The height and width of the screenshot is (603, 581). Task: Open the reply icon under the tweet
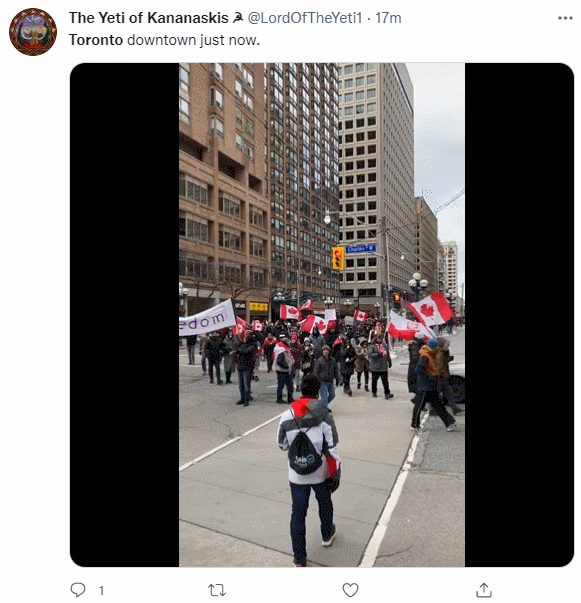click(78, 590)
